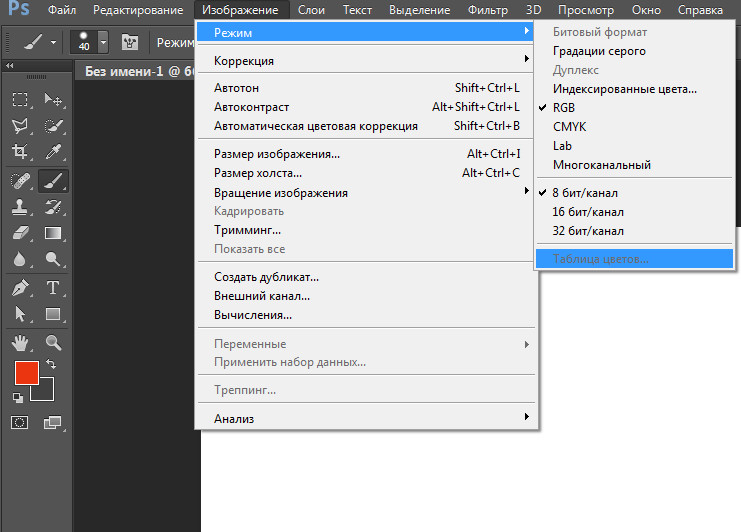The image size is (741, 532).
Task: Open the red foreground color swatch
Action: coord(26,373)
